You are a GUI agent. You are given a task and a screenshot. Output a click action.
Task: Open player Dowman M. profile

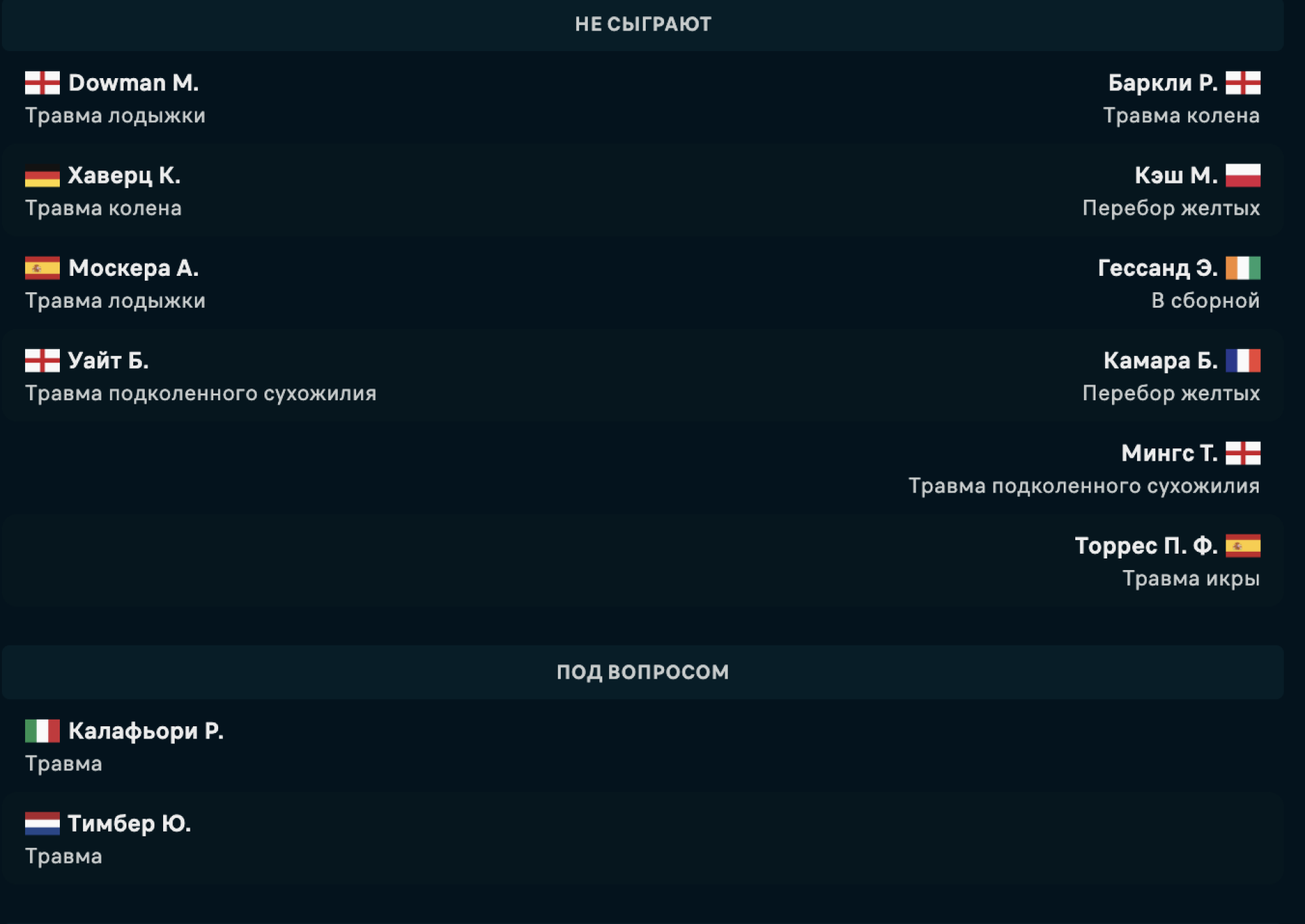[x=133, y=83]
